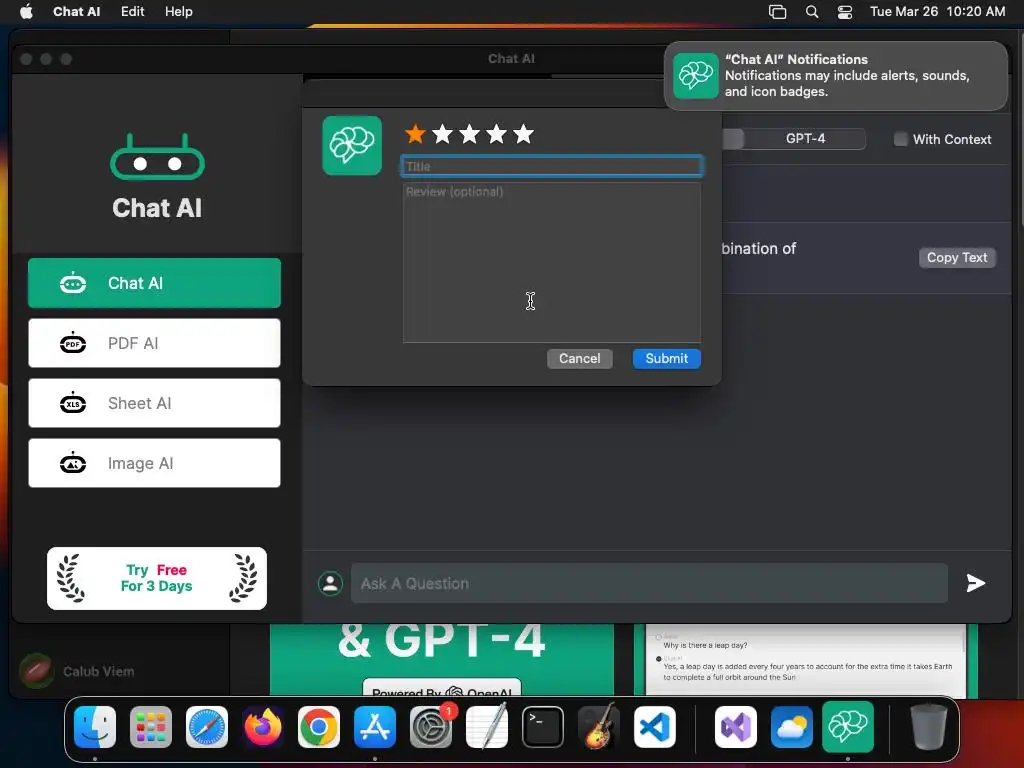Open Terminal from the Dock
Image resolution: width=1024 pixels, height=768 pixels.
tap(543, 727)
